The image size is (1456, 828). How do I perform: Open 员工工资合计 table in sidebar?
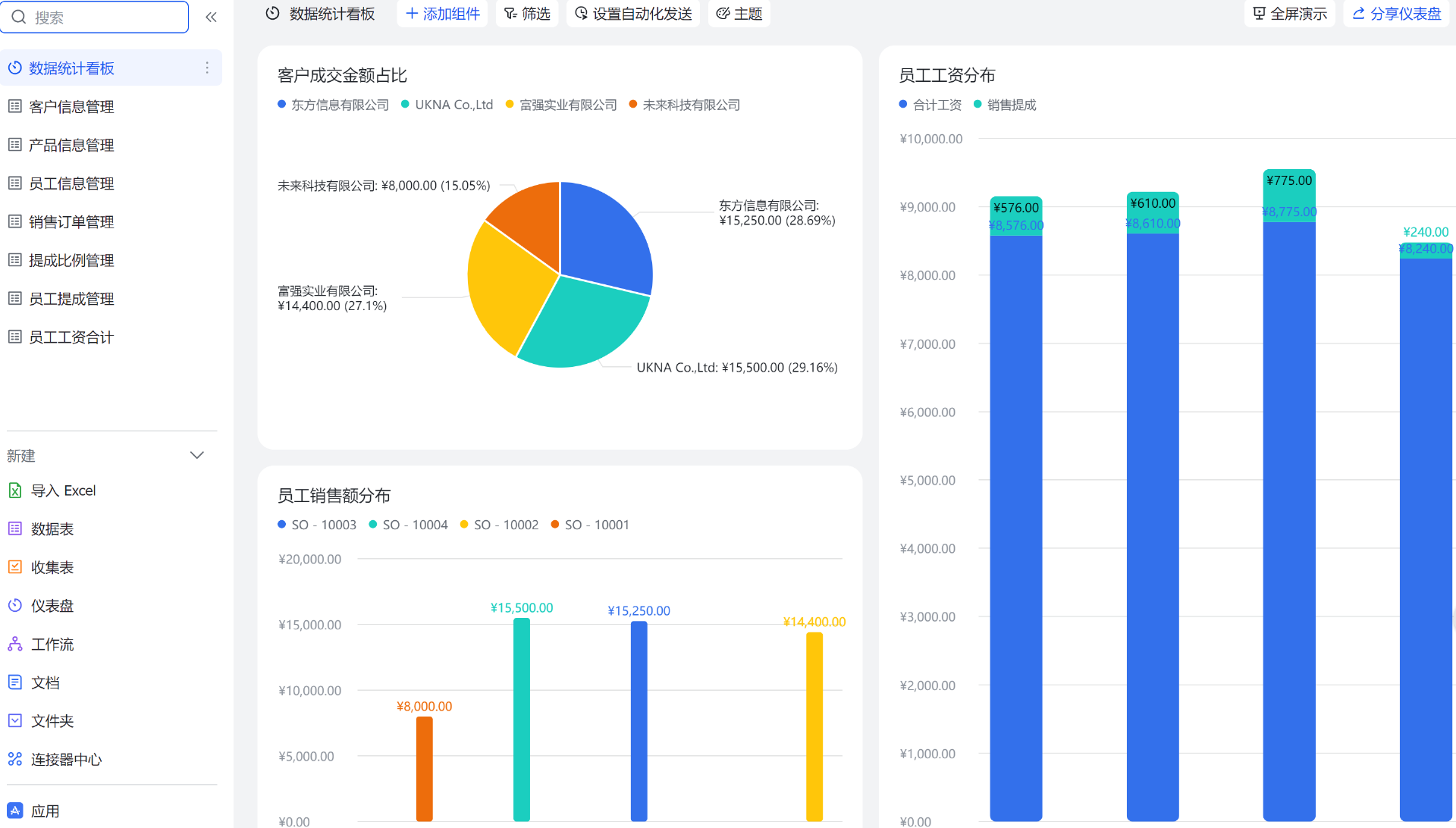click(71, 337)
